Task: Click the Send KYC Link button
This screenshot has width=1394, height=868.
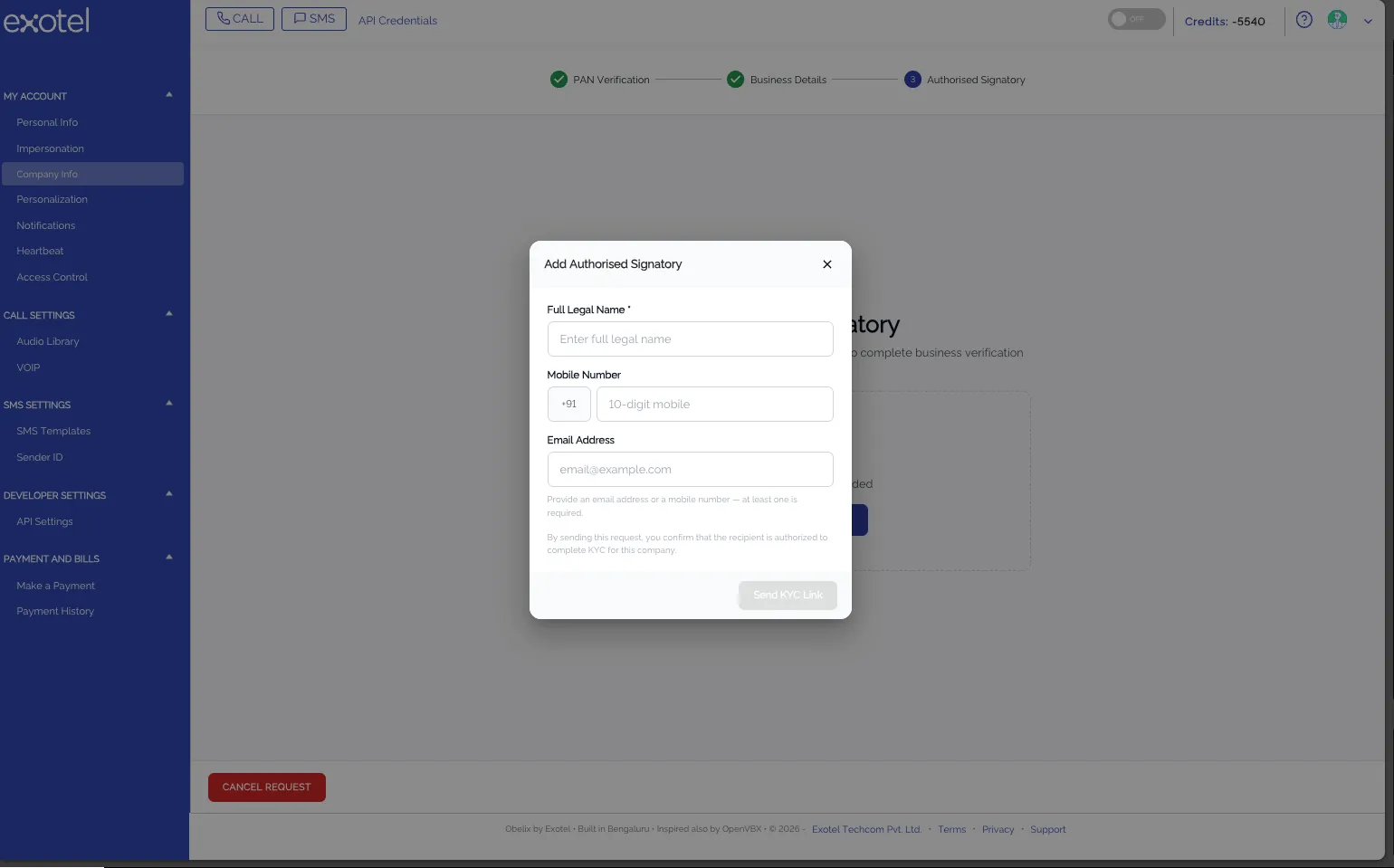Action: pos(788,595)
